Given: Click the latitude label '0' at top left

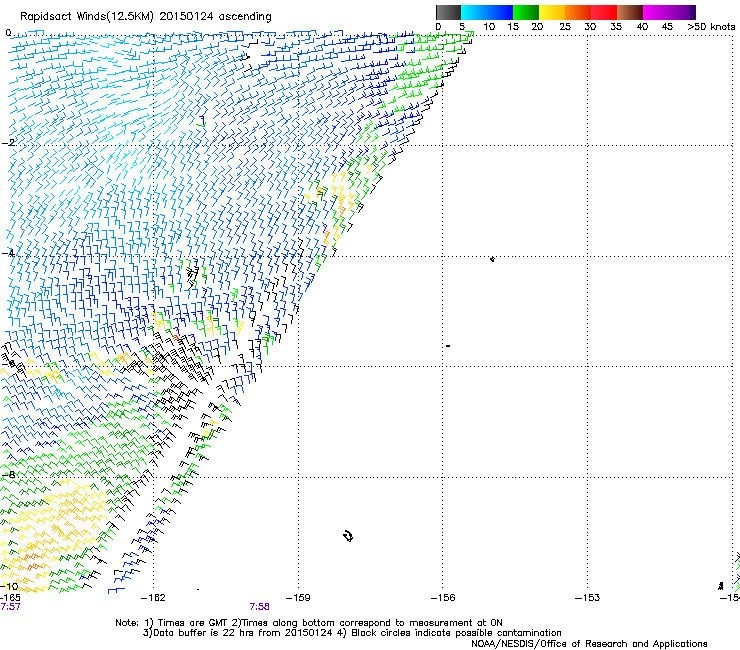Looking at the screenshot, I should pyautogui.click(x=8, y=33).
